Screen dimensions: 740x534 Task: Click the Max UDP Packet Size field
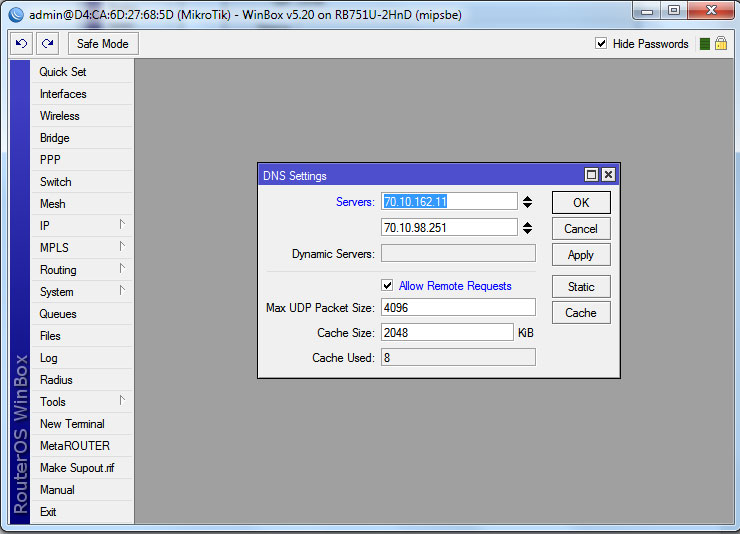458,308
